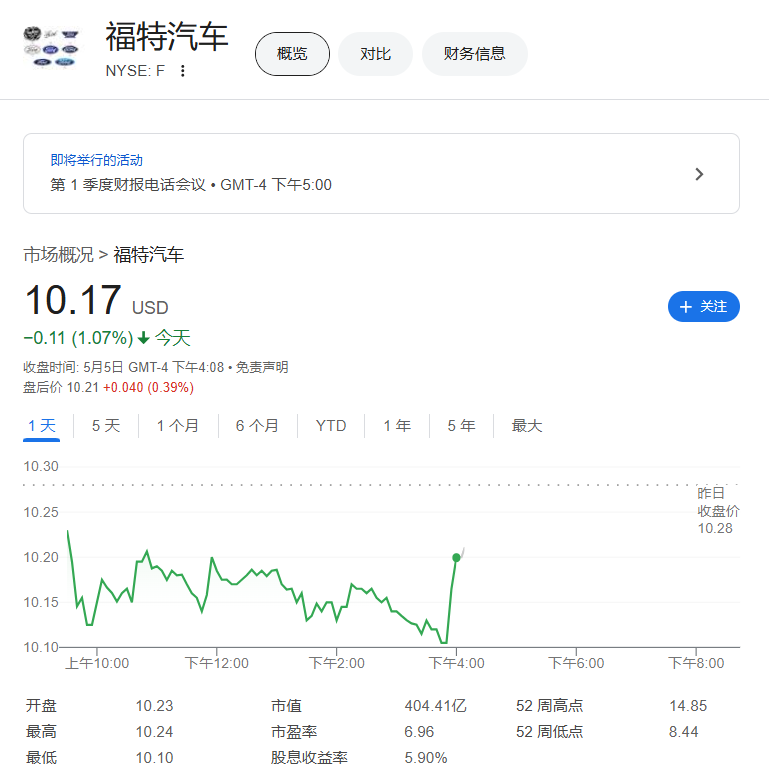Viewport: 769px width, 770px height.
Task: Click the 10.17 current price value
Action: click(x=73, y=300)
